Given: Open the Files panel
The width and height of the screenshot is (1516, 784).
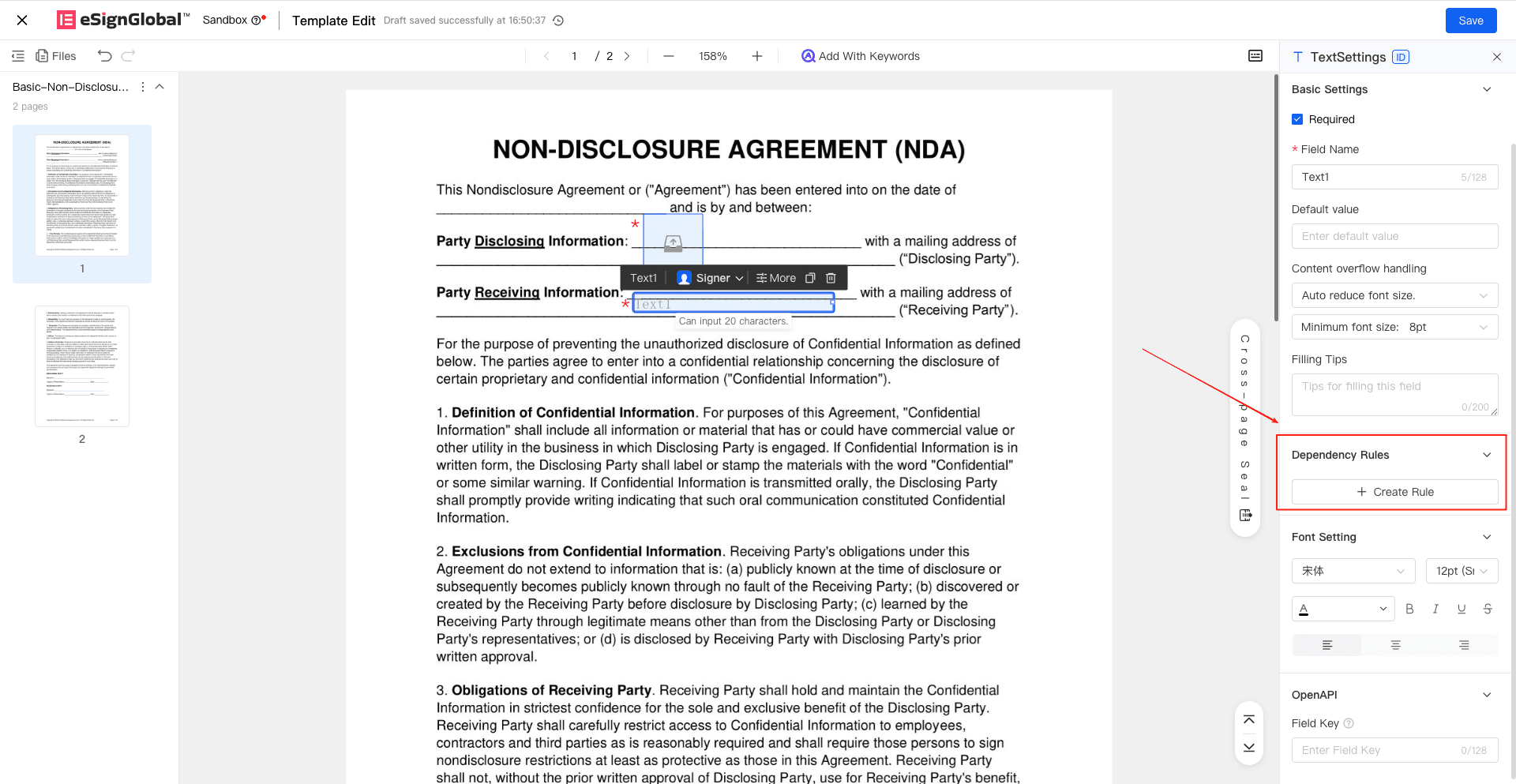Looking at the screenshot, I should coord(56,56).
